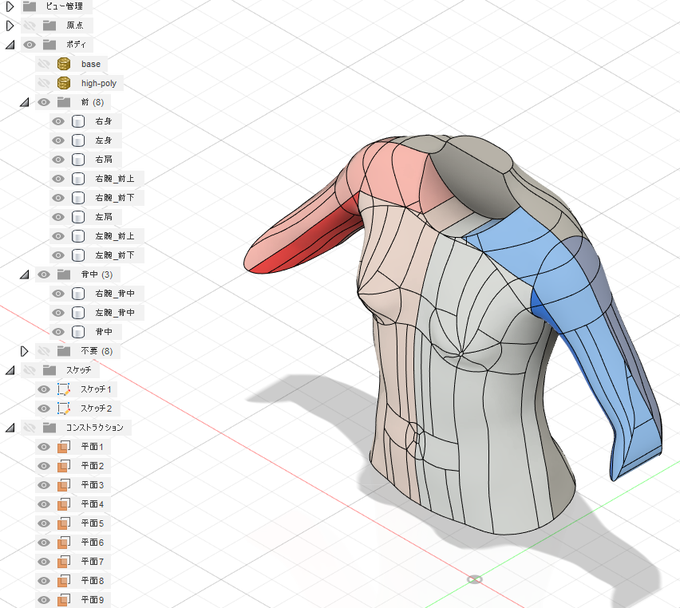
Task: Hide the 前 (8) group
Action: (44, 102)
